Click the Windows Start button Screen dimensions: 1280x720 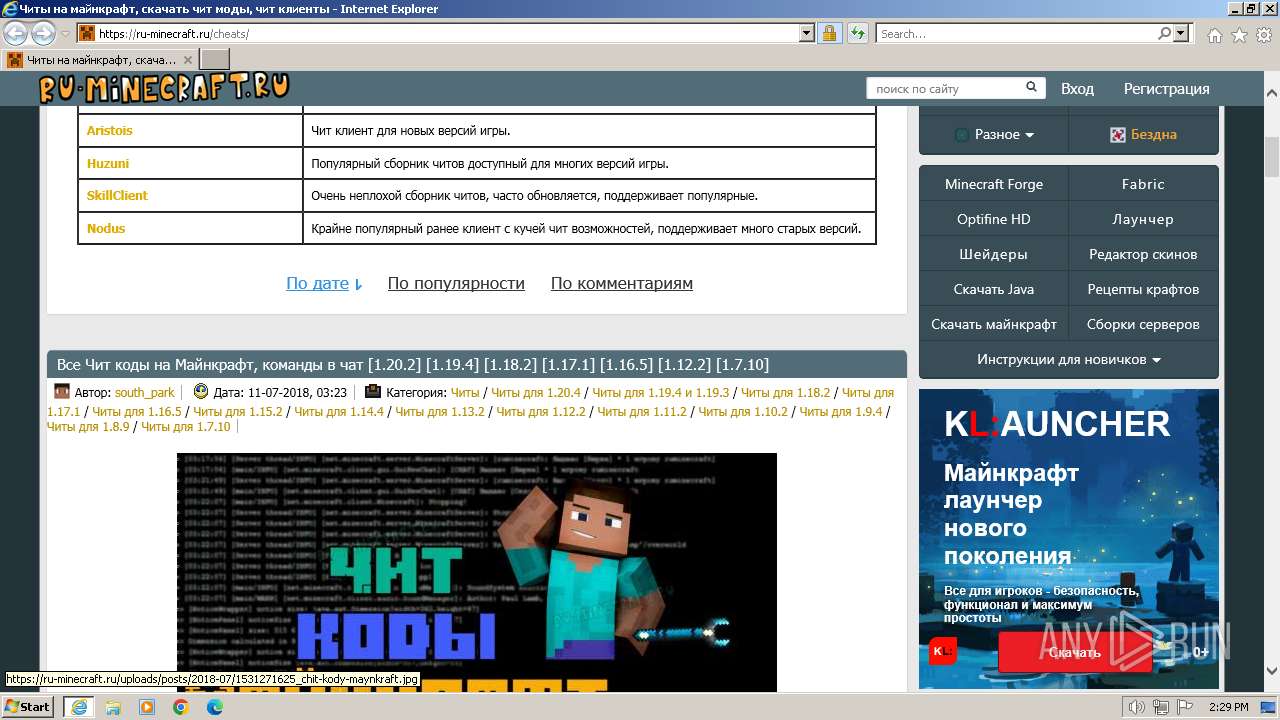[28, 706]
